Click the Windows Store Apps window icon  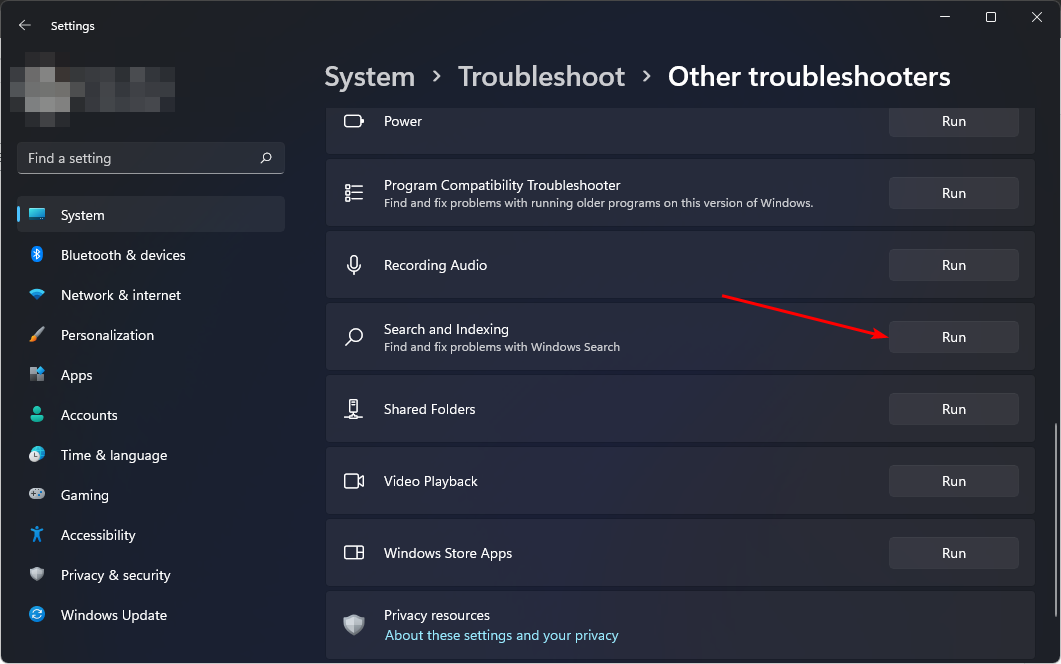(354, 552)
